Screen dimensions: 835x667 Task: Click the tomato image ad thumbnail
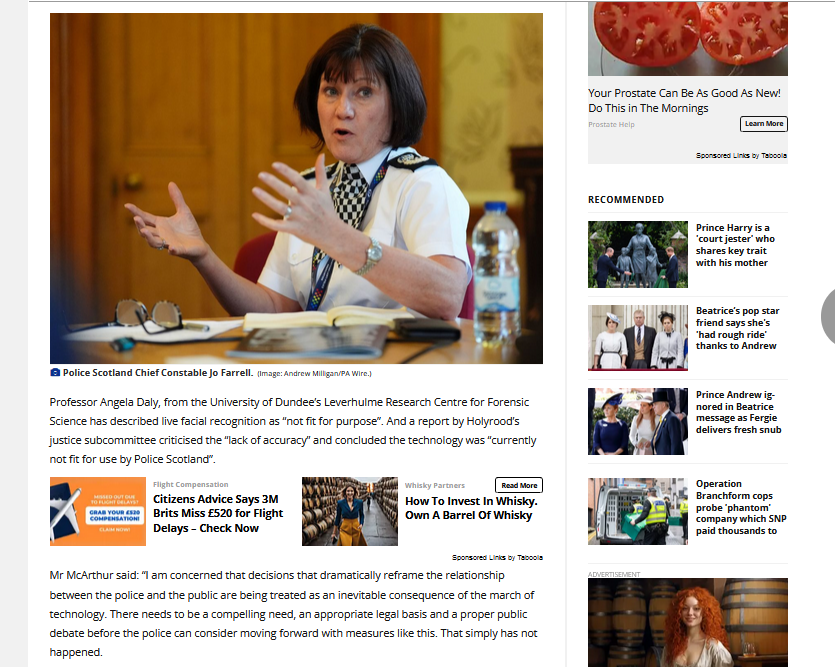(687, 38)
